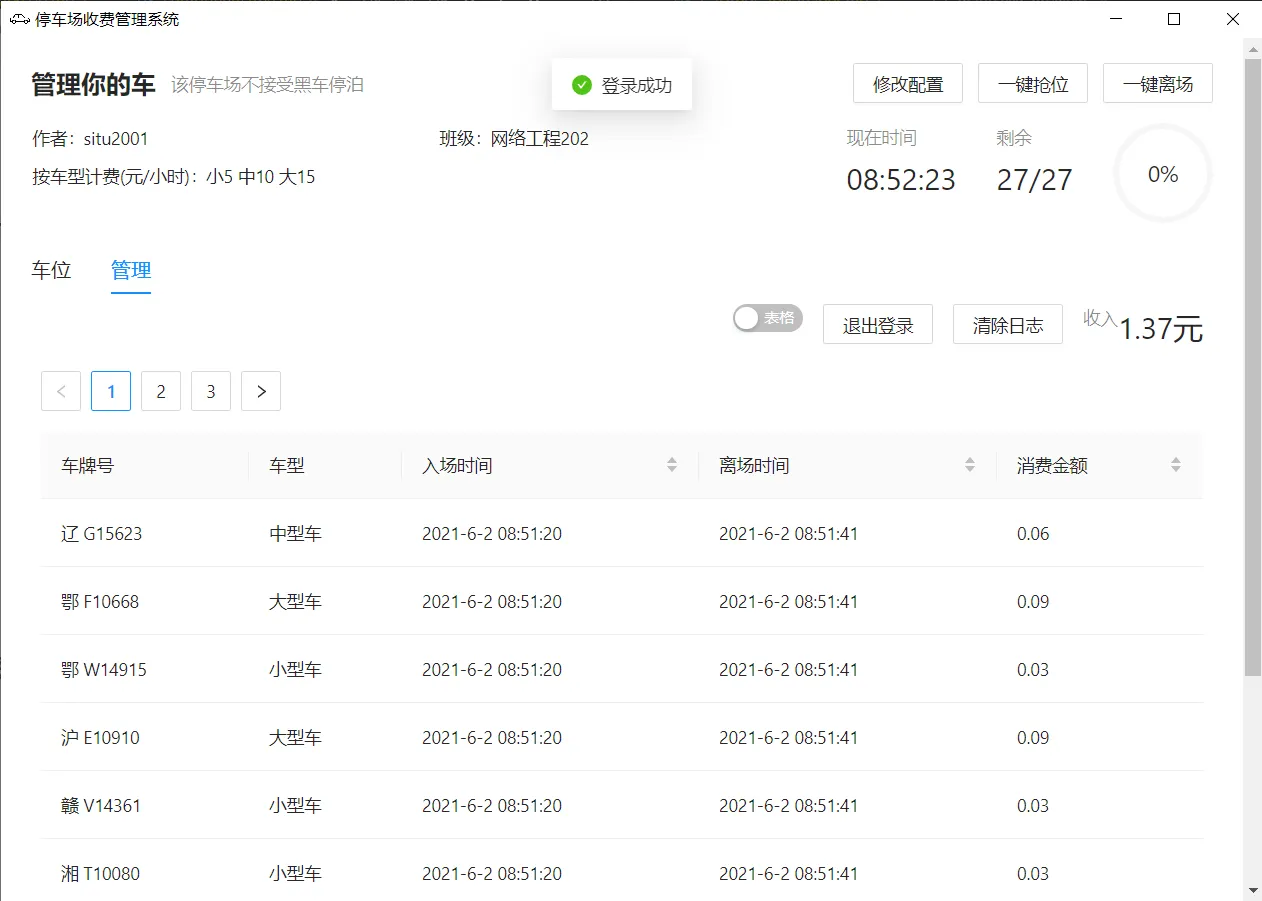
Task: Switch to the 车位 tab
Action: [x=52, y=270]
